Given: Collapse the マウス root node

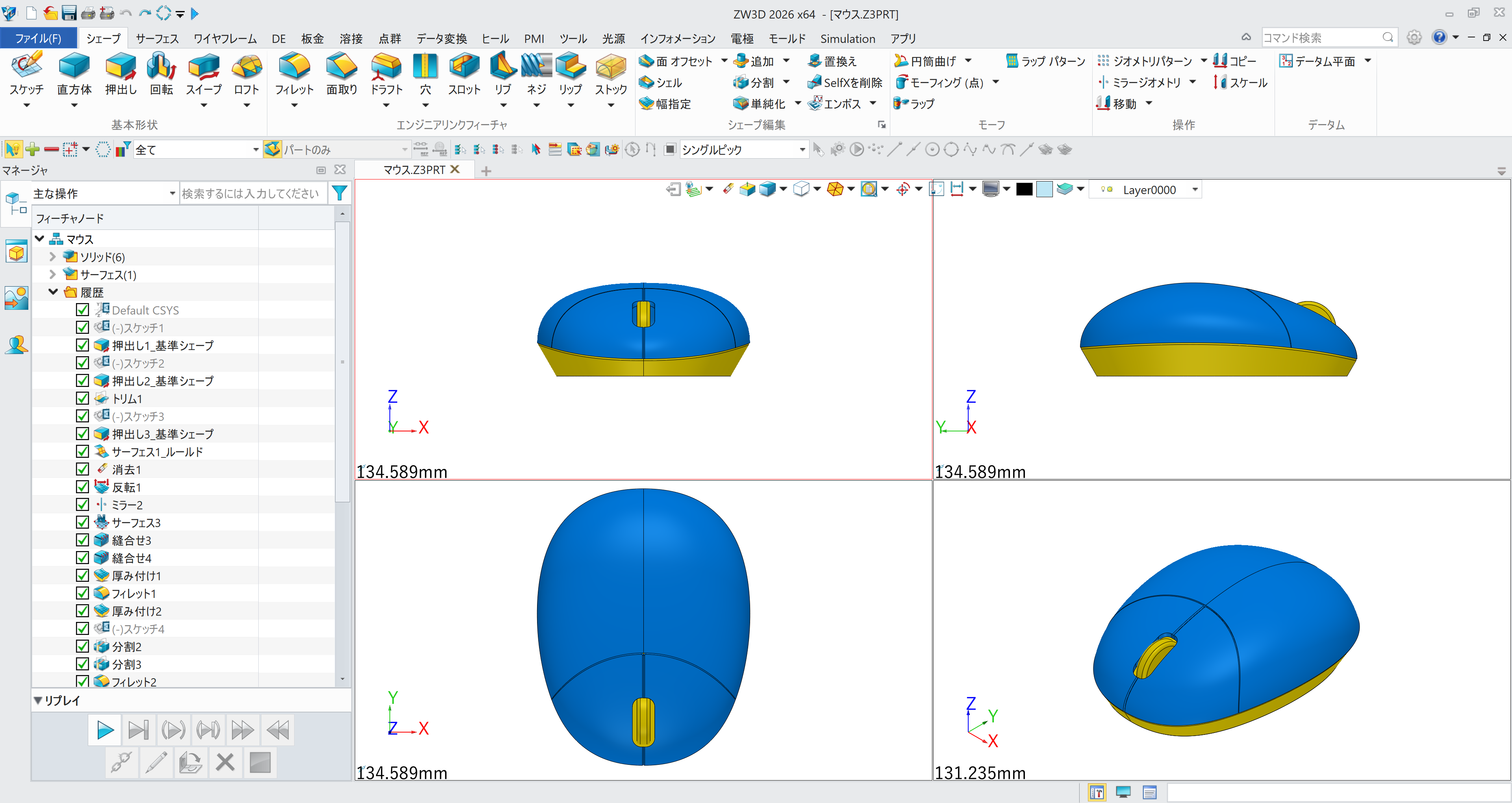Looking at the screenshot, I should tap(40, 239).
